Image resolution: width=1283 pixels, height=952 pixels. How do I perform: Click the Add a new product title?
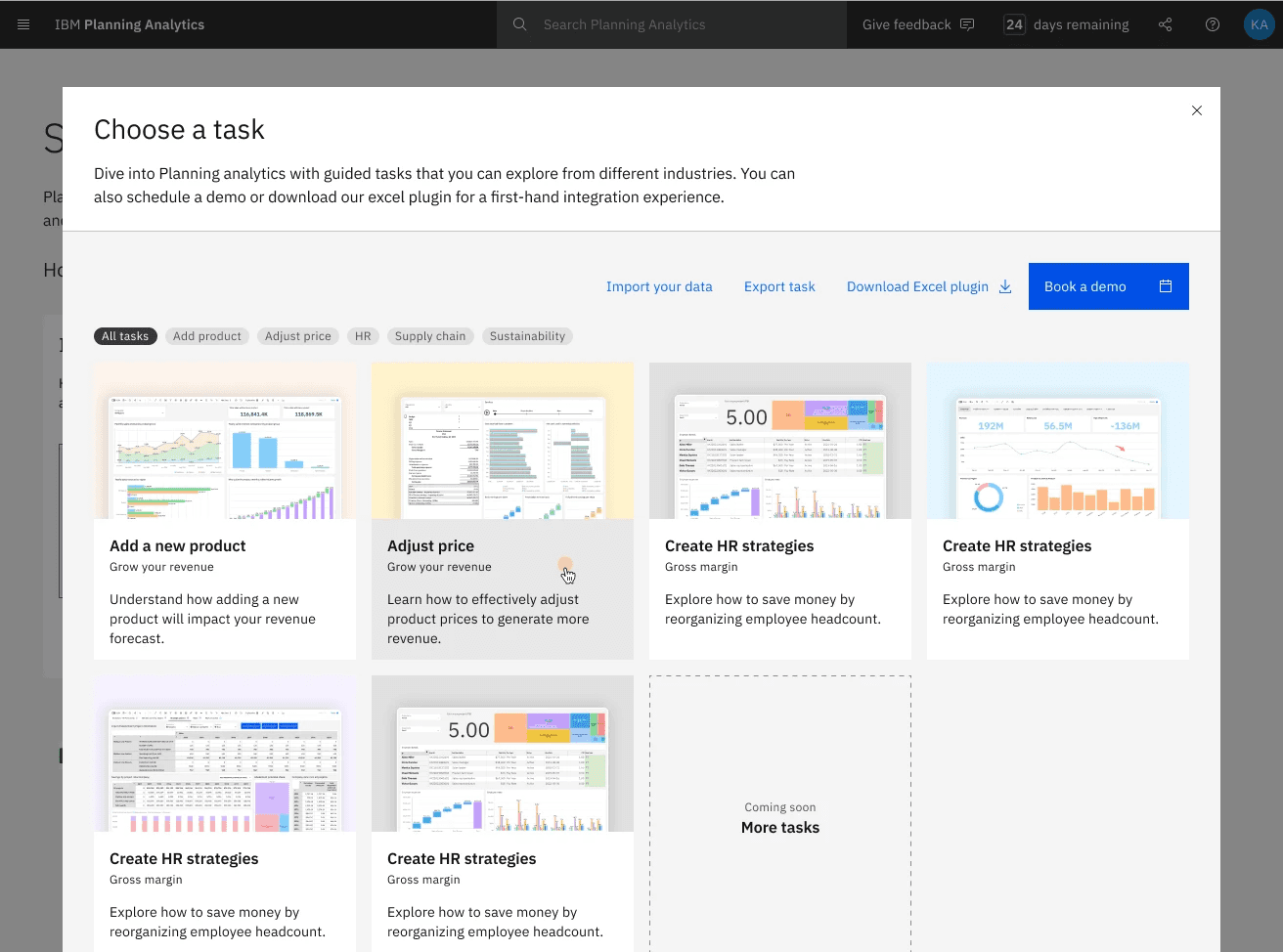(x=178, y=546)
